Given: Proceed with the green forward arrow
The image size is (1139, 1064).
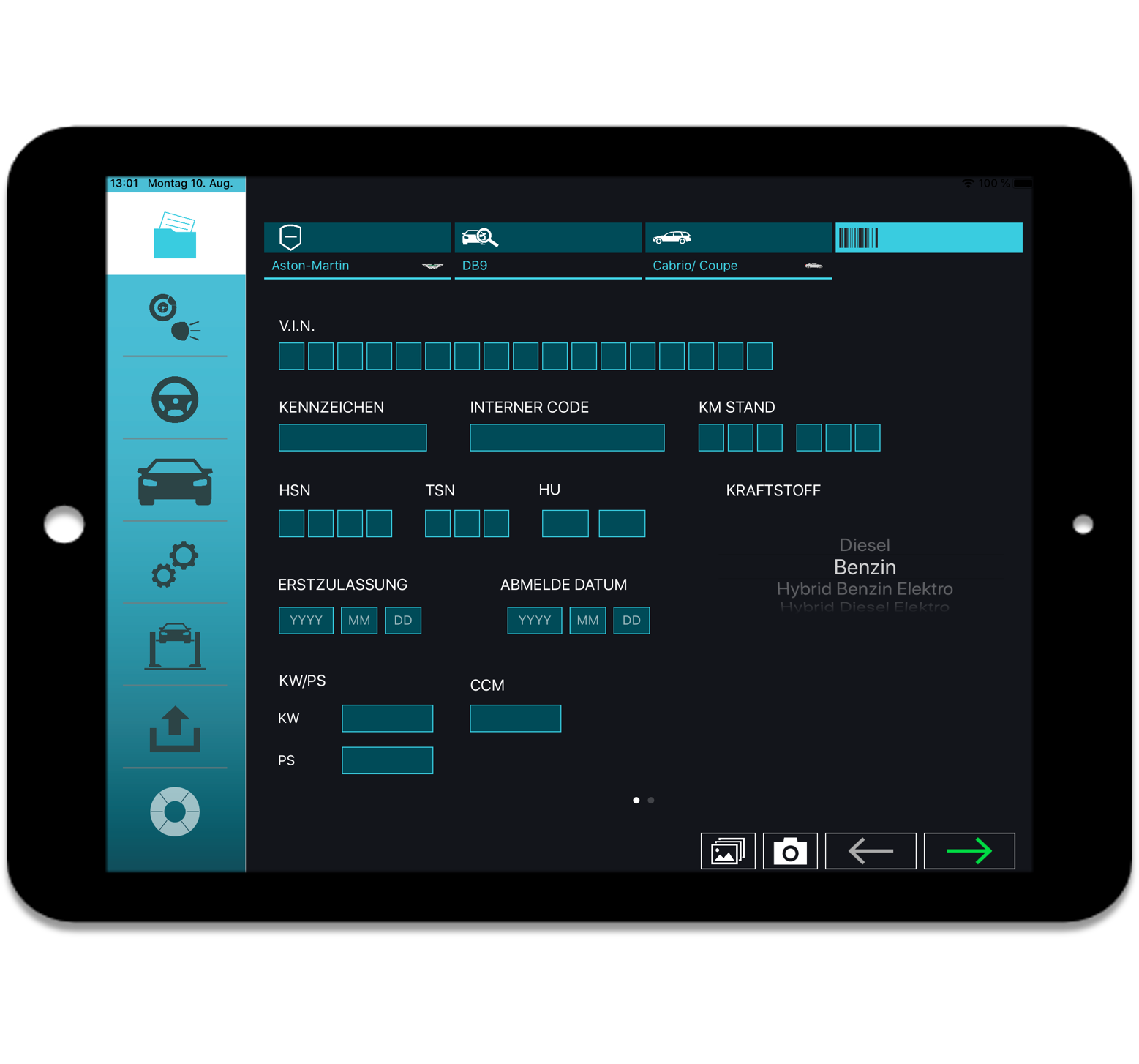Looking at the screenshot, I should point(969,850).
